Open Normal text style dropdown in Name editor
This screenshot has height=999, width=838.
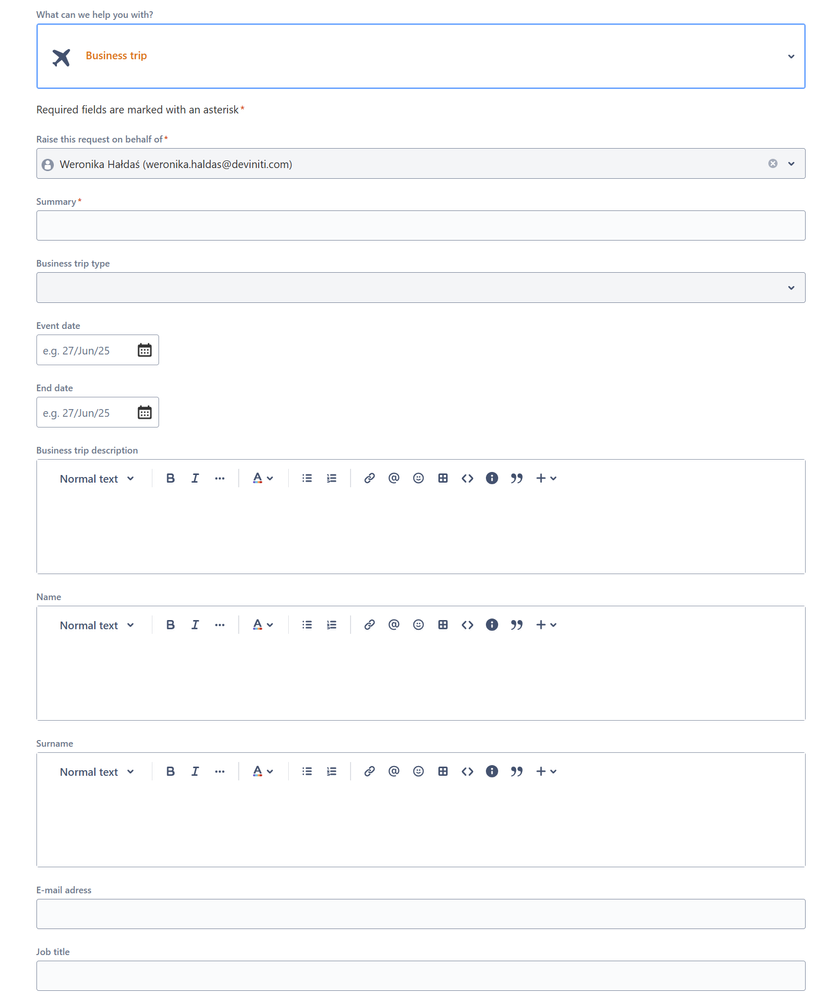(97, 625)
